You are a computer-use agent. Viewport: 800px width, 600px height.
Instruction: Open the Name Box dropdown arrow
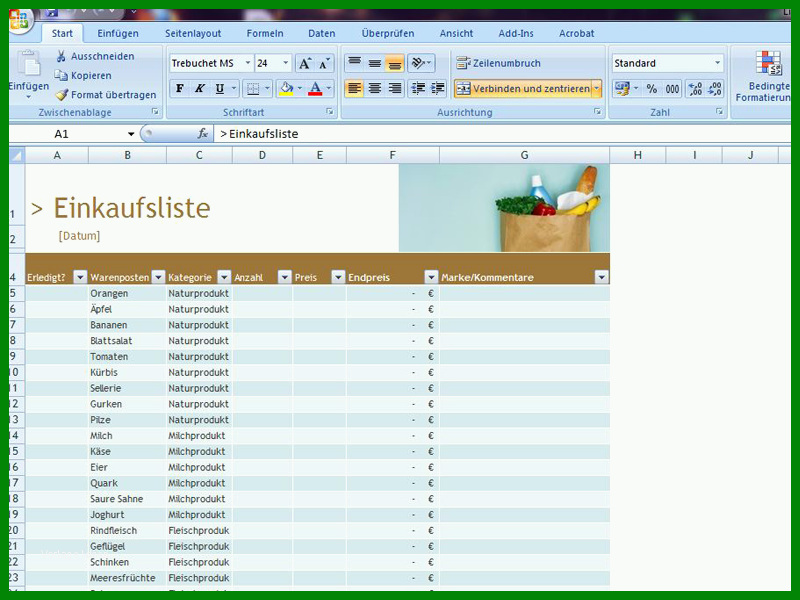(131, 134)
